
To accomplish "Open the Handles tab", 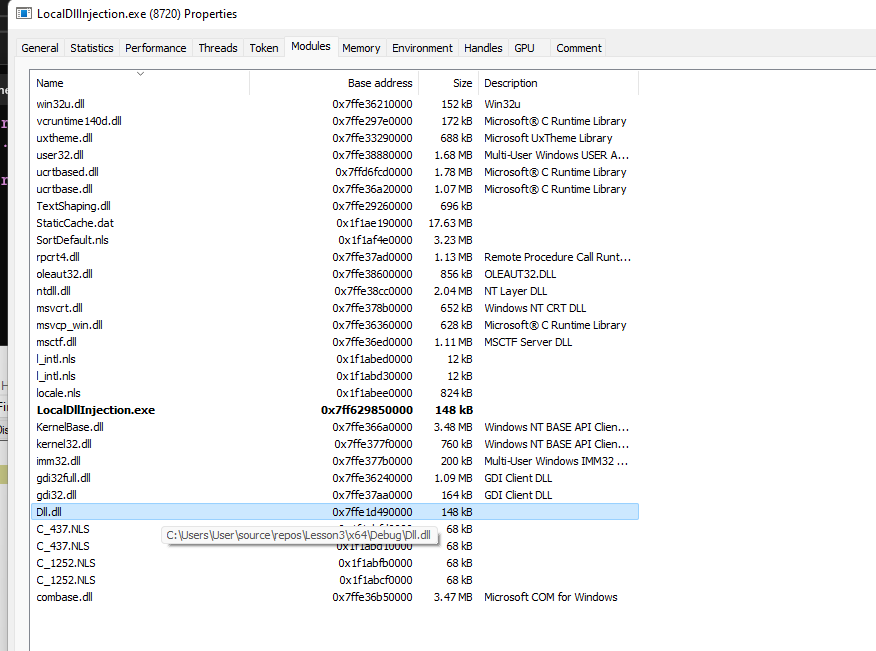I will [x=483, y=48].
